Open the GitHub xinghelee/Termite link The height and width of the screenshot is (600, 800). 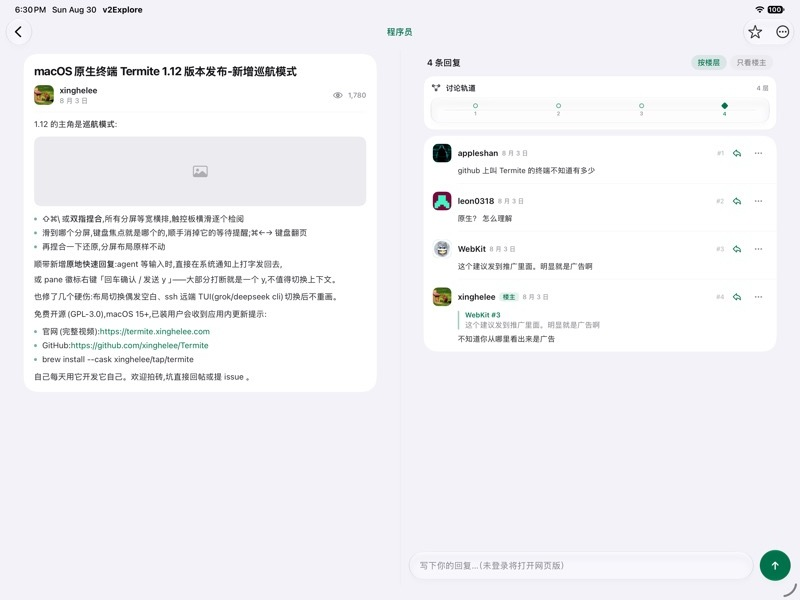click(139, 345)
